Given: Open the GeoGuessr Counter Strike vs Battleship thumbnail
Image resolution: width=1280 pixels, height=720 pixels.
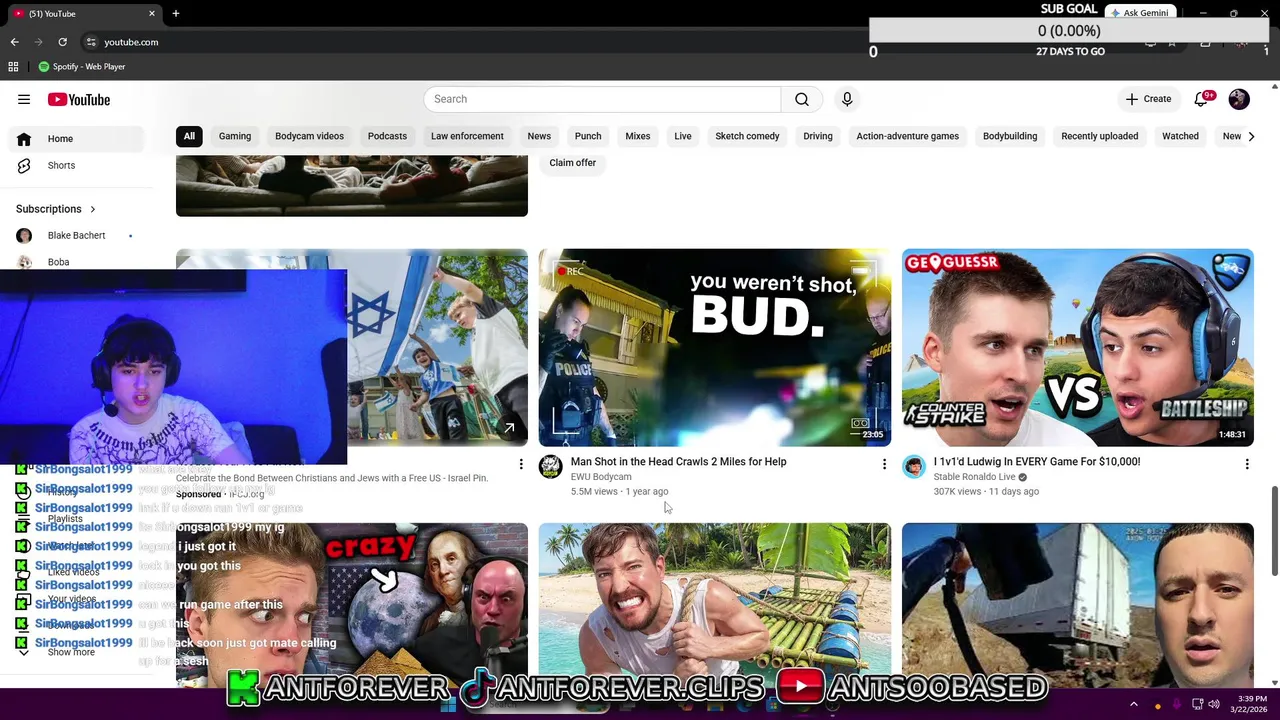Looking at the screenshot, I should pyautogui.click(x=1078, y=347).
